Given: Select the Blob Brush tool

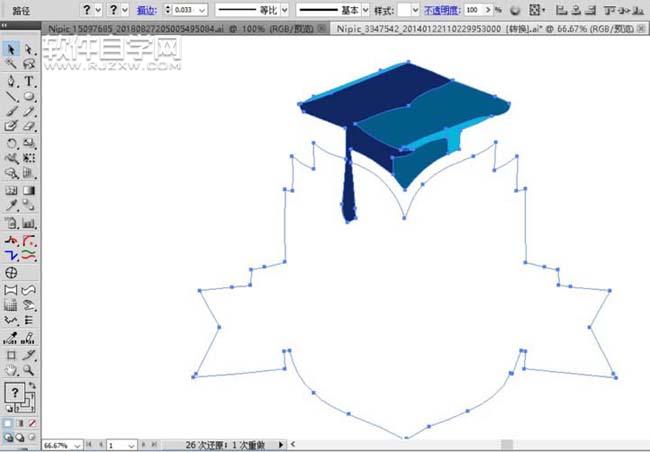Looking at the screenshot, I should pos(11,126).
